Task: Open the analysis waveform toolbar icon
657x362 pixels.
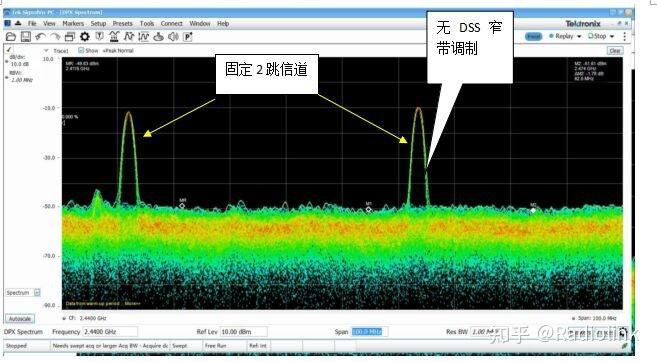Action: (x=129, y=37)
